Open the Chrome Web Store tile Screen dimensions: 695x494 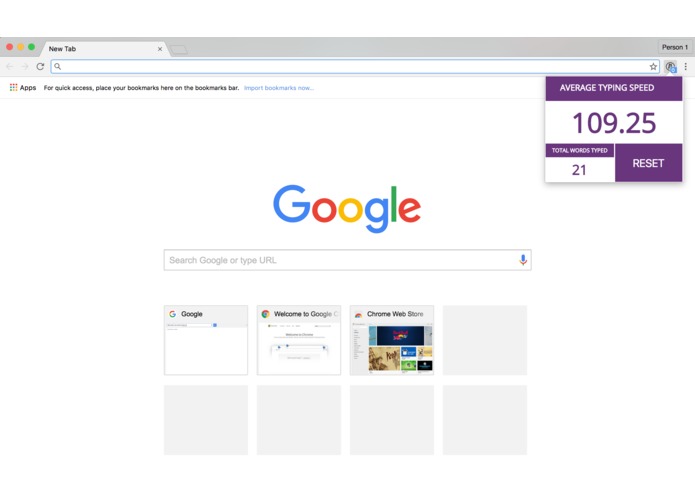392,340
